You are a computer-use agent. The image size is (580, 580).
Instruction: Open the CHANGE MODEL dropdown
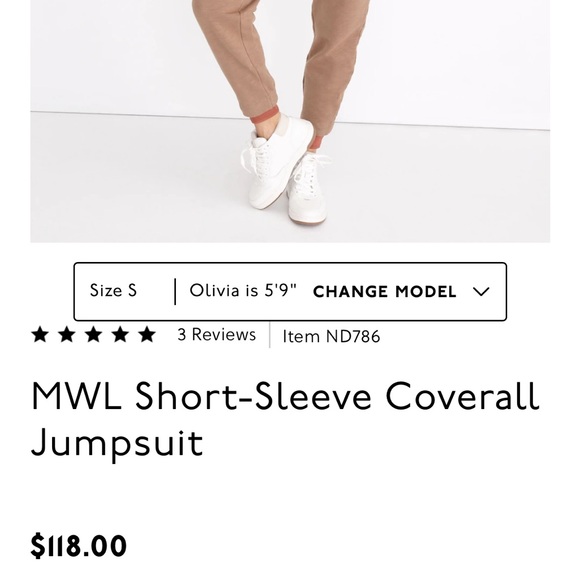click(384, 291)
